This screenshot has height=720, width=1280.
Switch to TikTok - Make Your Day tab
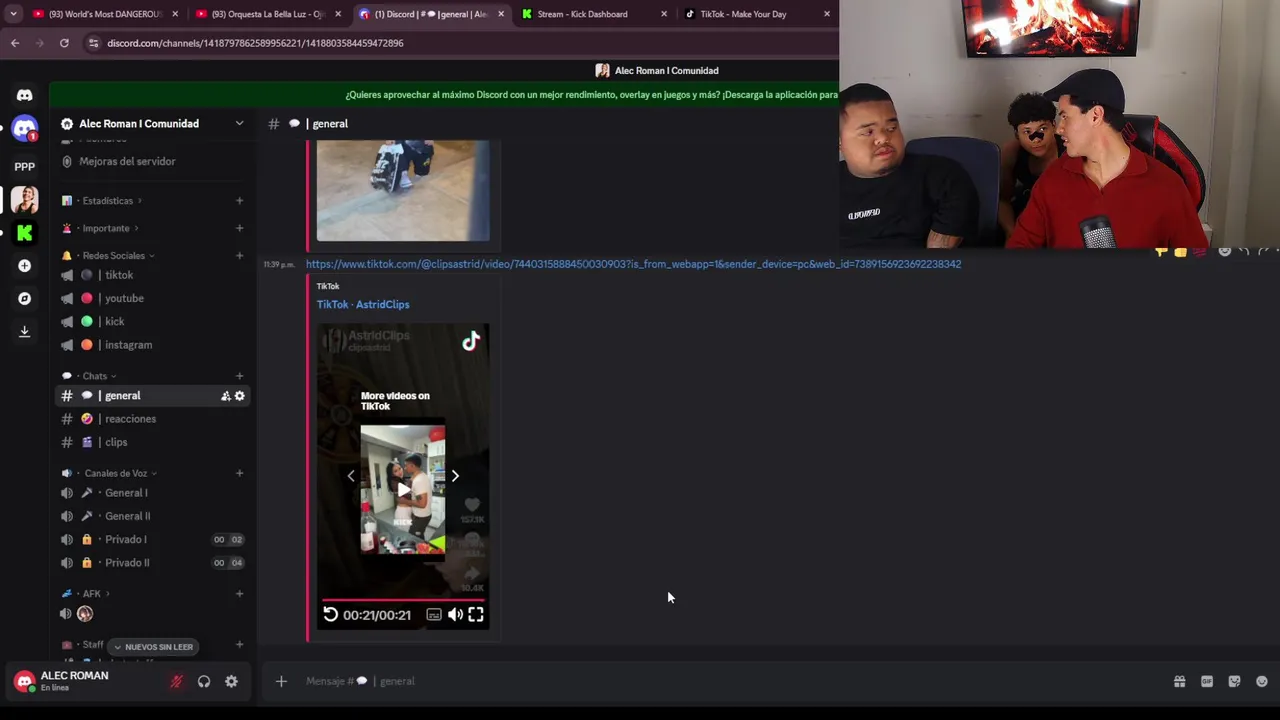click(757, 14)
